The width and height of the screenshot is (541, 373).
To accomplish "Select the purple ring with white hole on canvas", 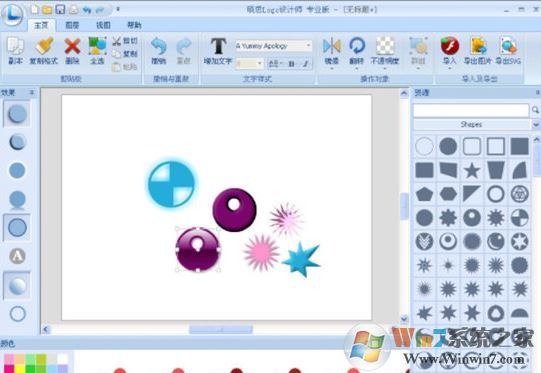I will tap(235, 209).
